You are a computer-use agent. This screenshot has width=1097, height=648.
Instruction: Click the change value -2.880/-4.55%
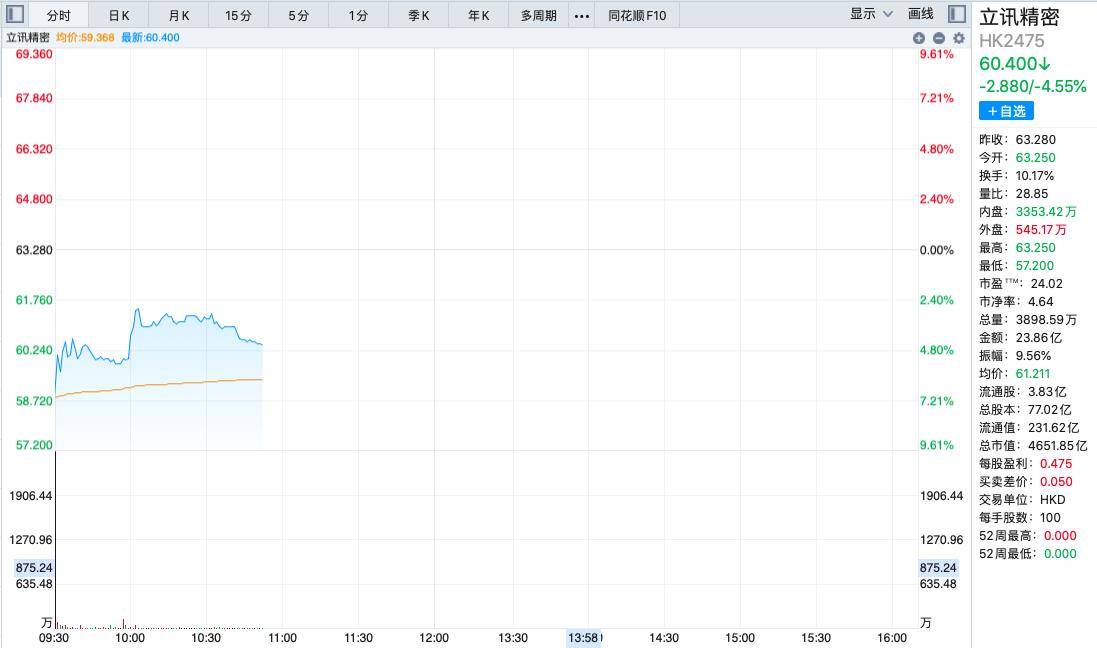click(1033, 87)
